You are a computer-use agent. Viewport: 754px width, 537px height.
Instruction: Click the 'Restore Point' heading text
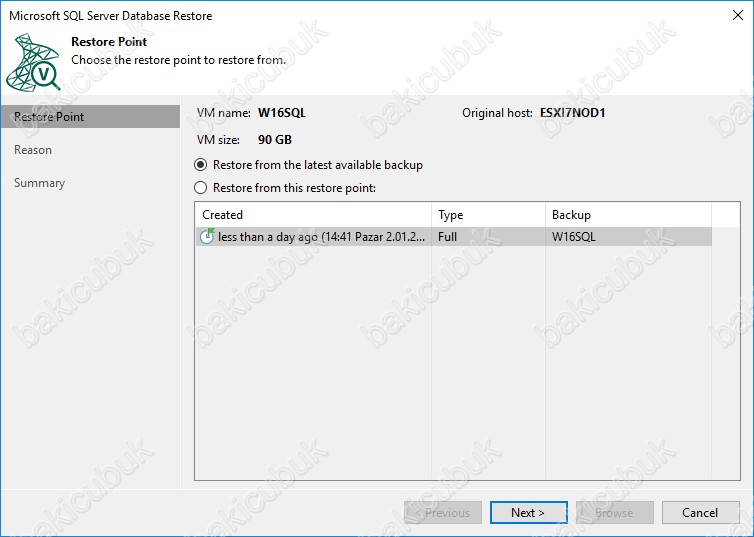coord(109,42)
